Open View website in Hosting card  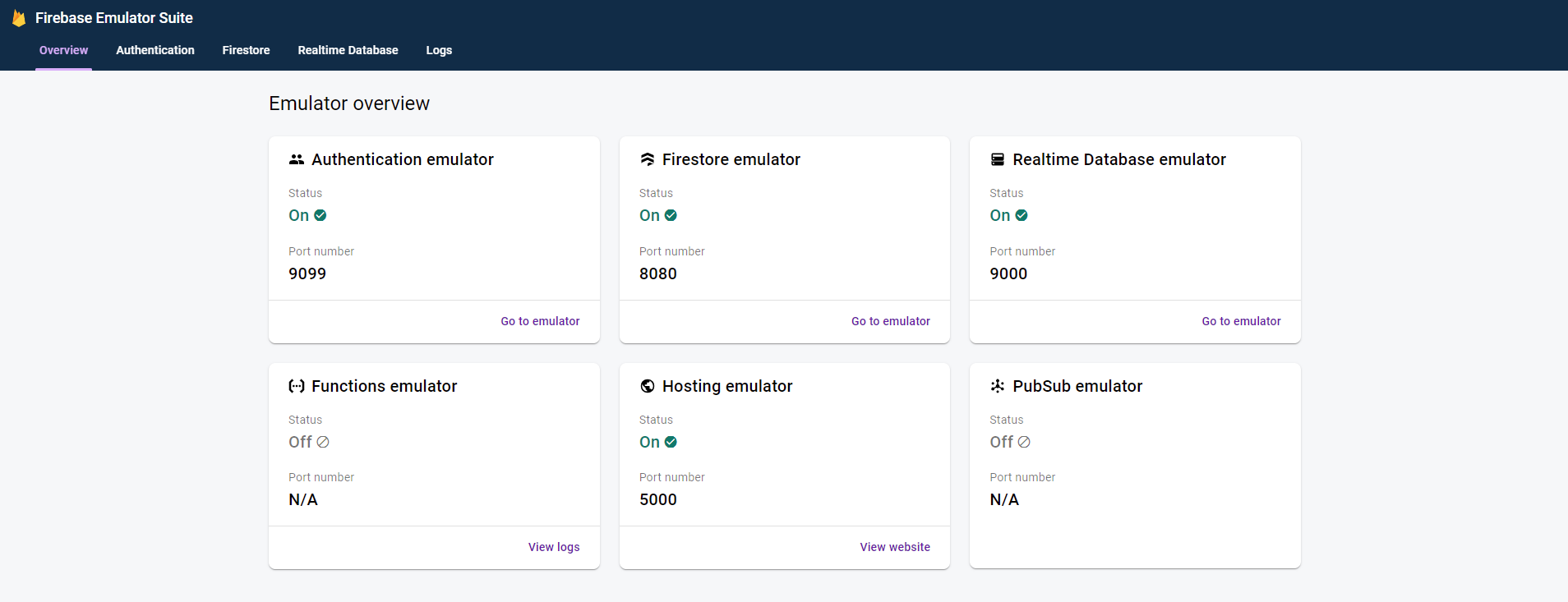coord(895,547)
